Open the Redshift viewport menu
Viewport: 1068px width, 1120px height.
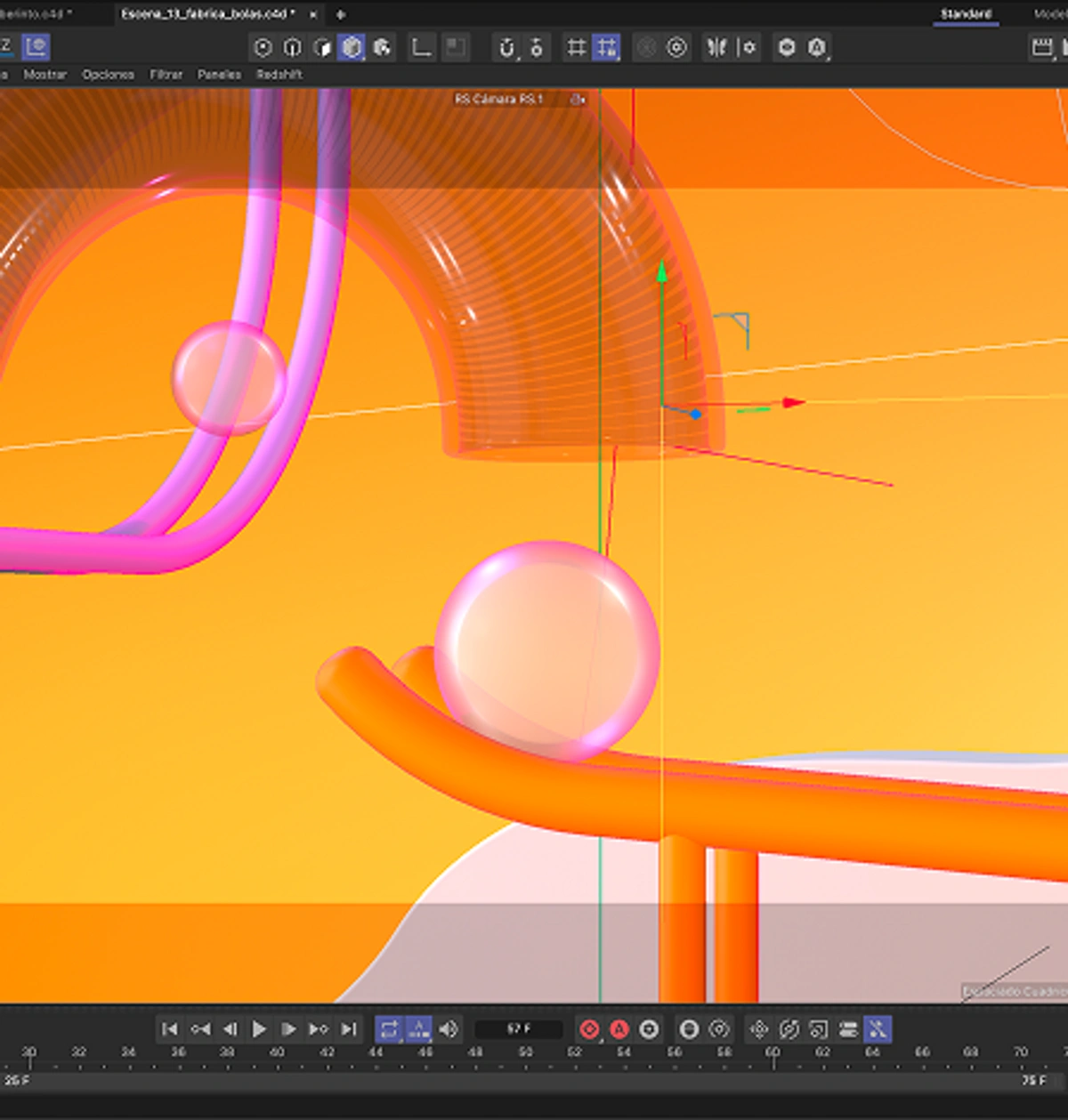coord(279,75)
